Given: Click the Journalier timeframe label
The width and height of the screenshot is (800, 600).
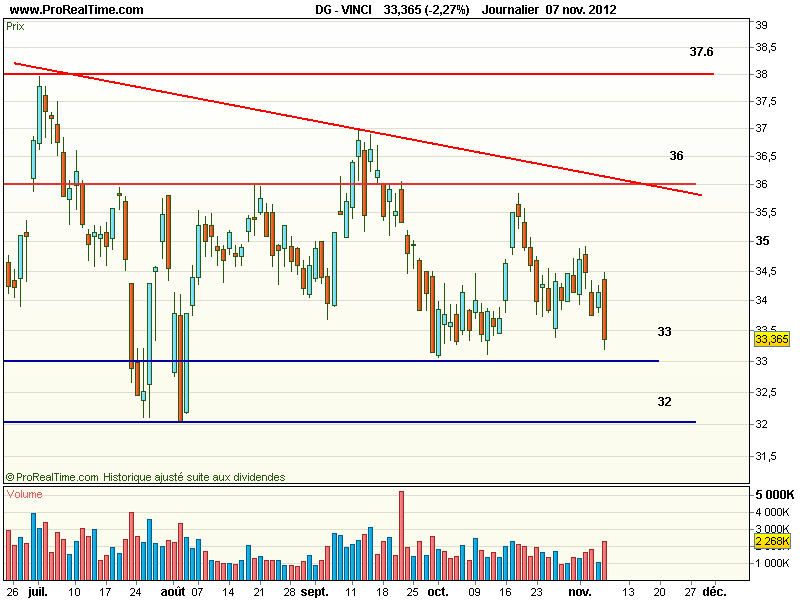Looking at the screenshot, I should point(510,10).
